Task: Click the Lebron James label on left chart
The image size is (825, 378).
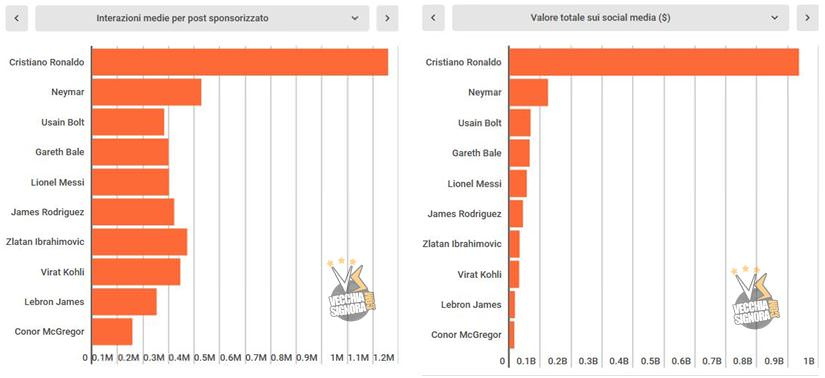Action: click(54, 302)
